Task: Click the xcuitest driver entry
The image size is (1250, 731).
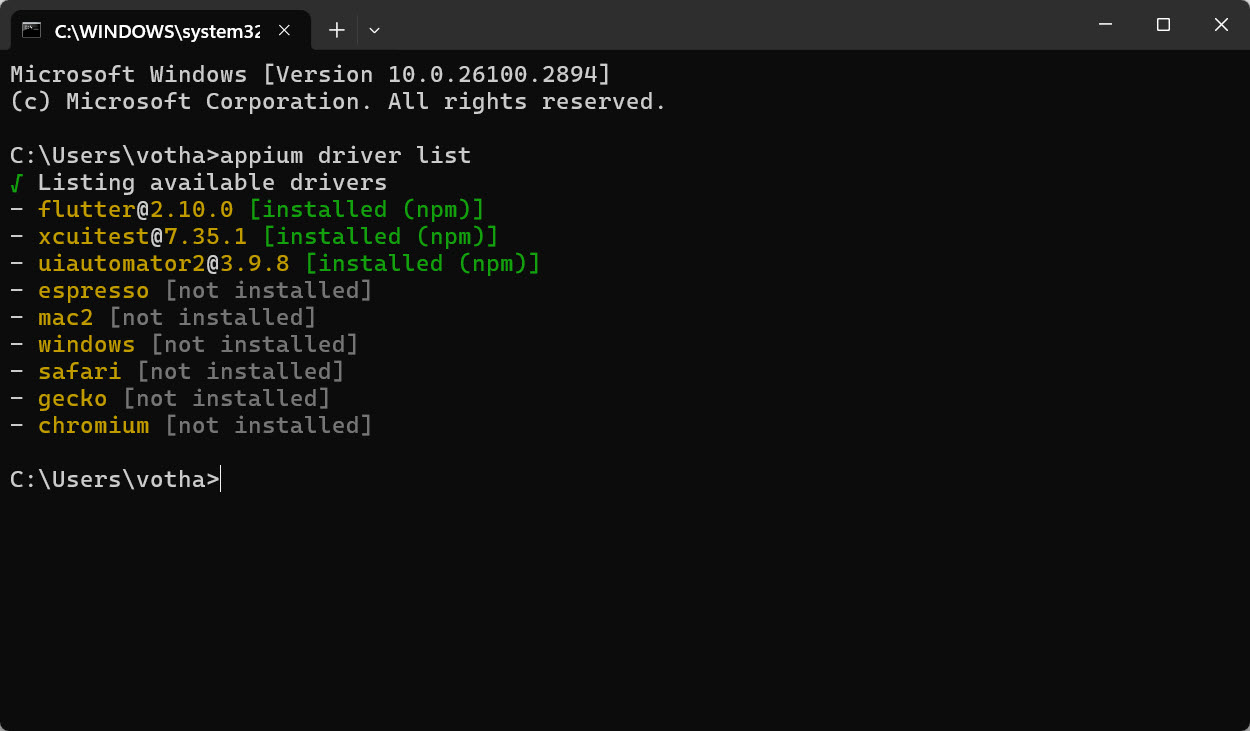Action: [254, 237]
